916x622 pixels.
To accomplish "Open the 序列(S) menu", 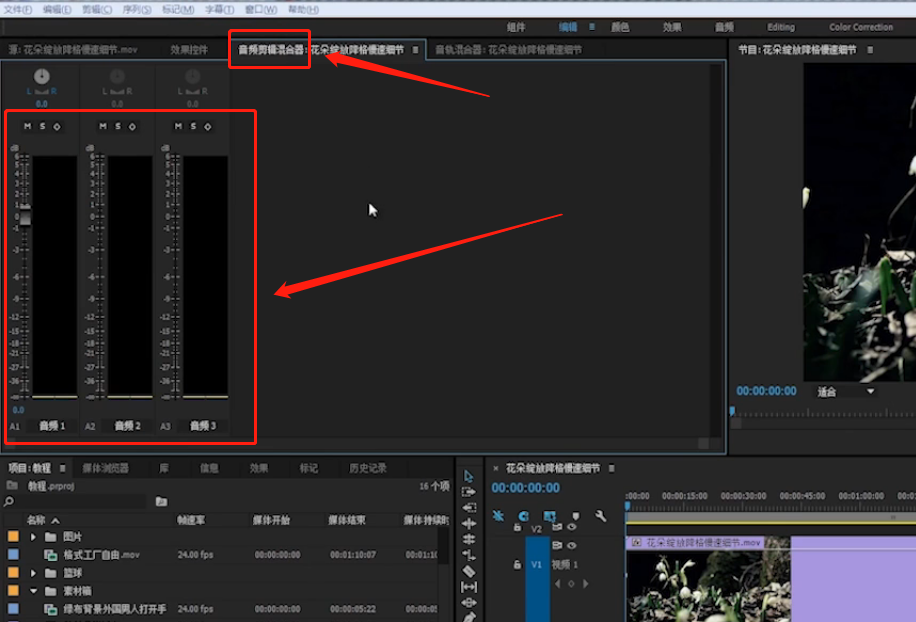I will coord(137,9).
